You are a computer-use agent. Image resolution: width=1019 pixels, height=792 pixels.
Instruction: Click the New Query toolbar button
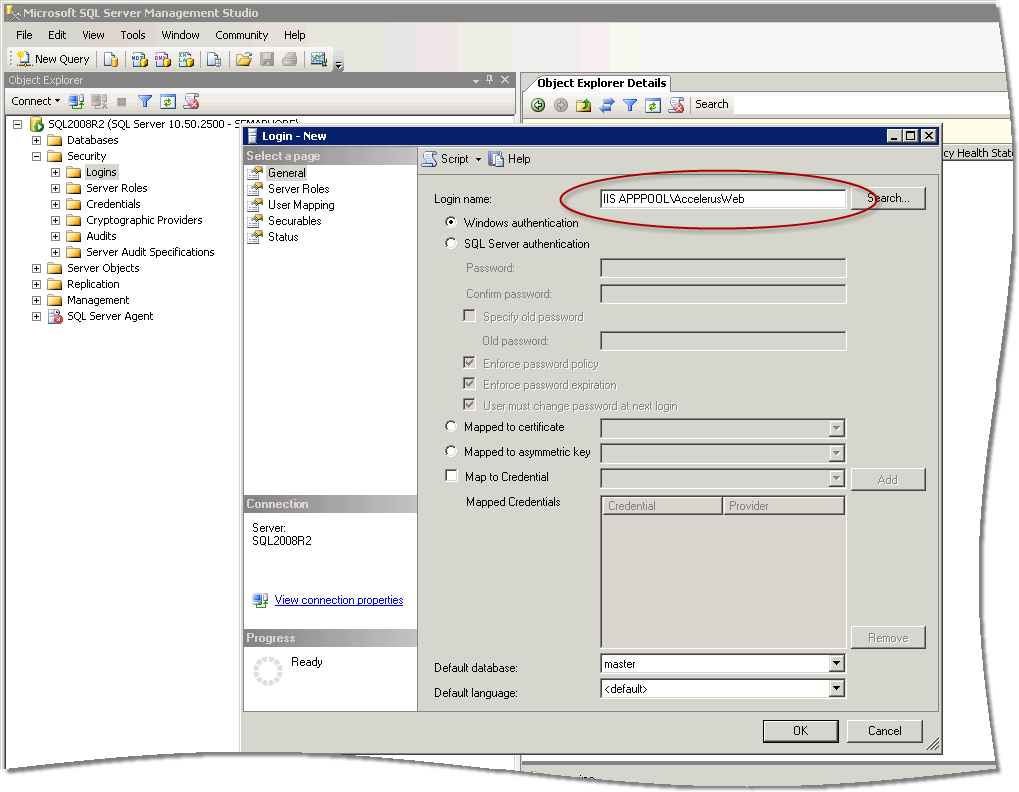(x=53, y=59)
